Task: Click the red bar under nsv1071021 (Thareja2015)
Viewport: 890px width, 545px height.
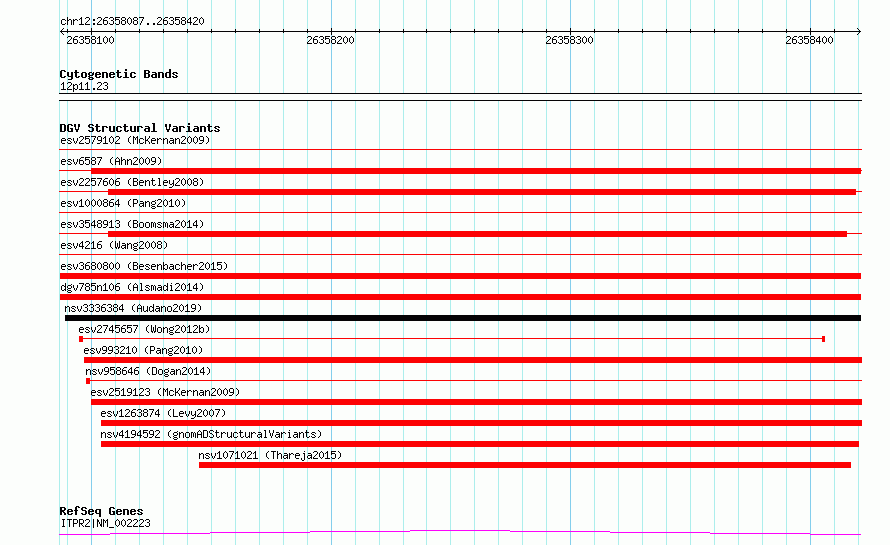Action: coord(525,465)
